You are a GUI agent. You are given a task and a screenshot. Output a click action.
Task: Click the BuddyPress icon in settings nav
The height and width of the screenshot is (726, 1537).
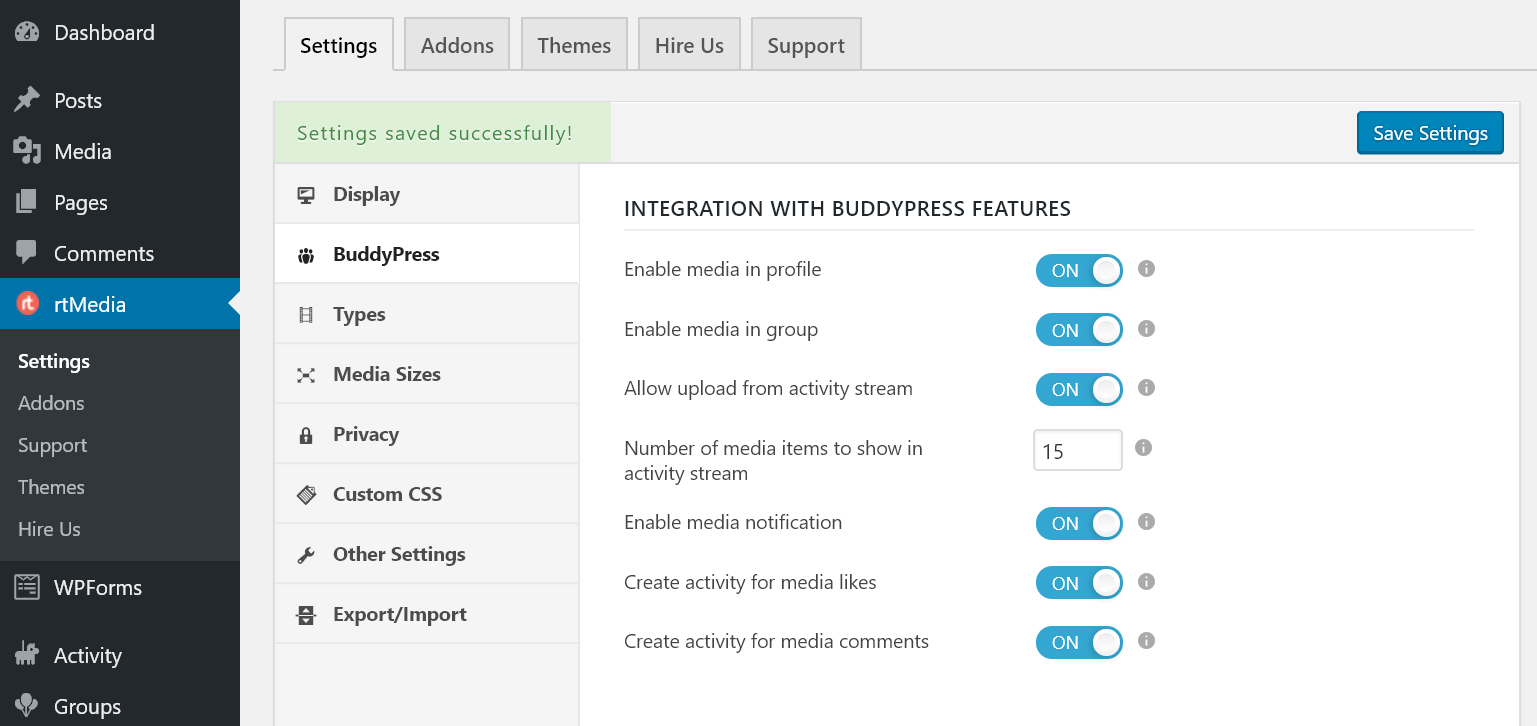point(306,253)
